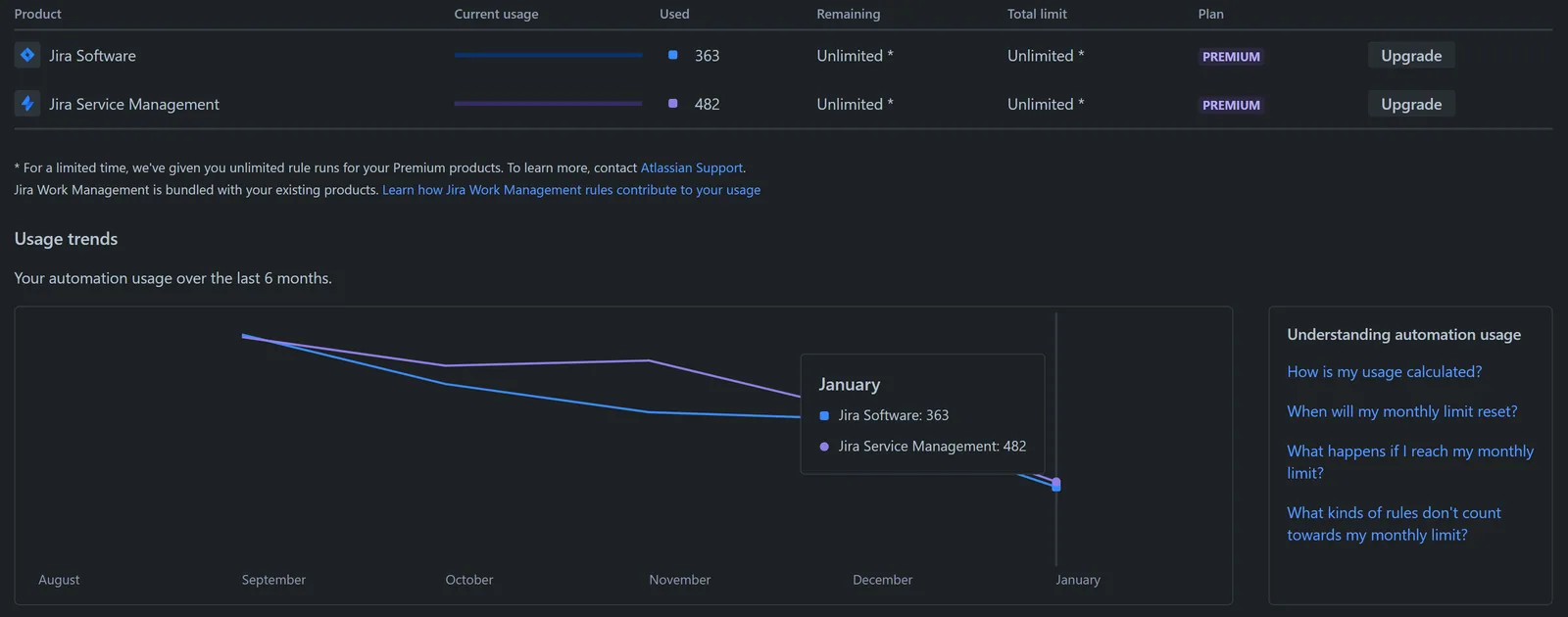The image size is (1568, 617).
Task: Click the purple square next to 482
Action: (x=672, y=103)
